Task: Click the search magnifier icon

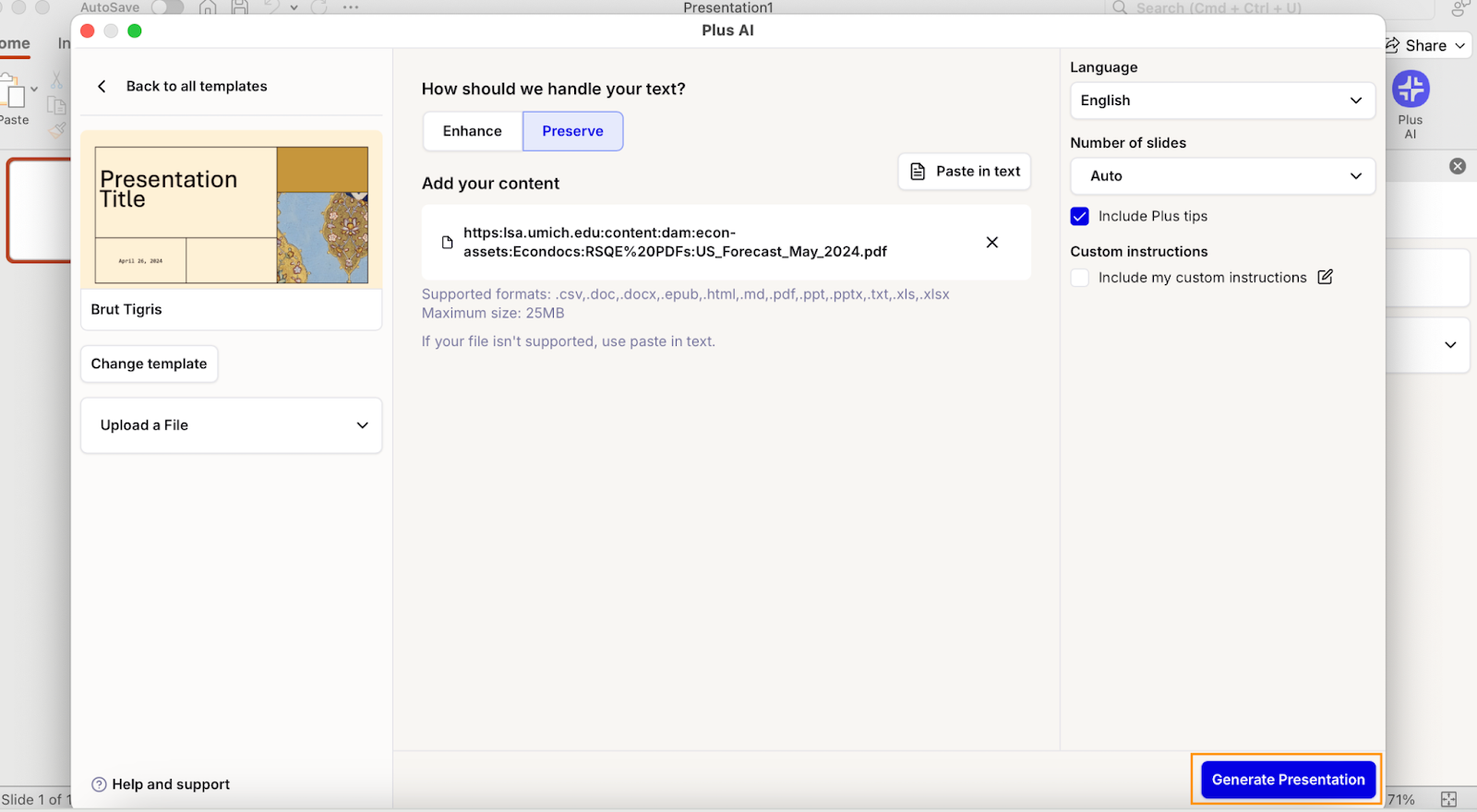Action: point(1120,7)
